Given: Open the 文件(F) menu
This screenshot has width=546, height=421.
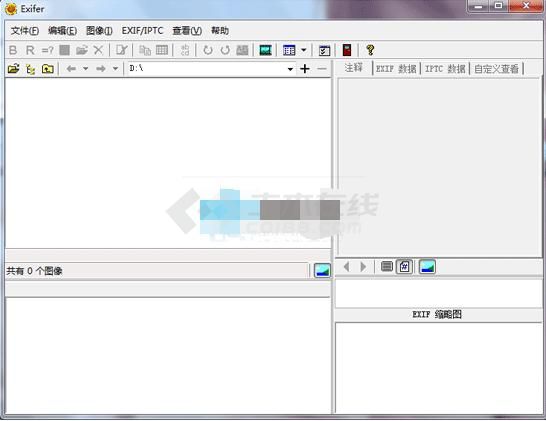Looking at the screenshot, I should click(x=25, y=31).
